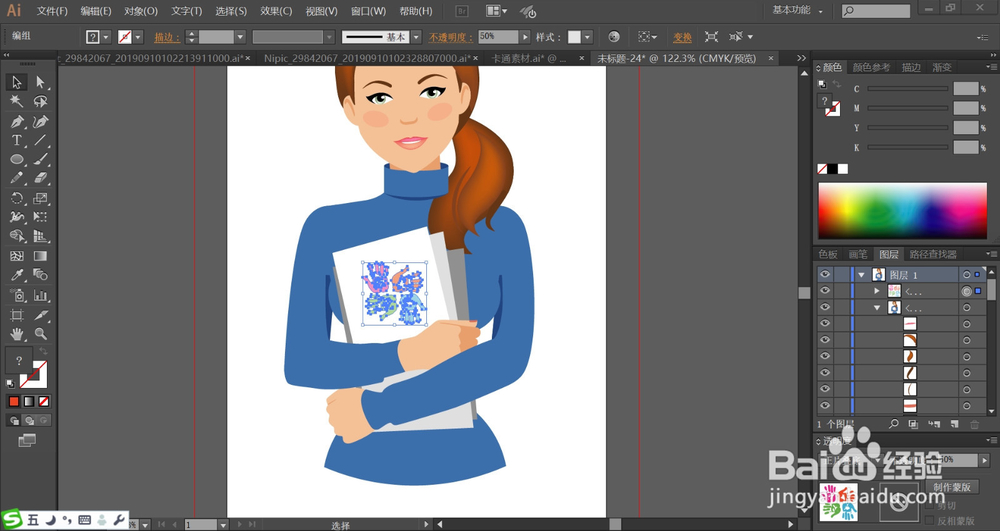1000x531 pixels.
Task: Open the 效果(C) menu
Action: [x=276, y=11]
